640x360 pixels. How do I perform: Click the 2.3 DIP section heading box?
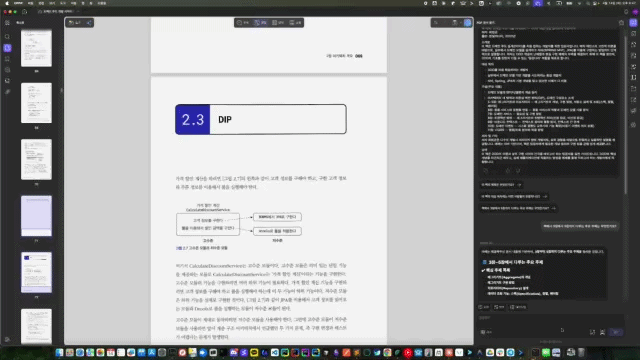click(261, 119)
